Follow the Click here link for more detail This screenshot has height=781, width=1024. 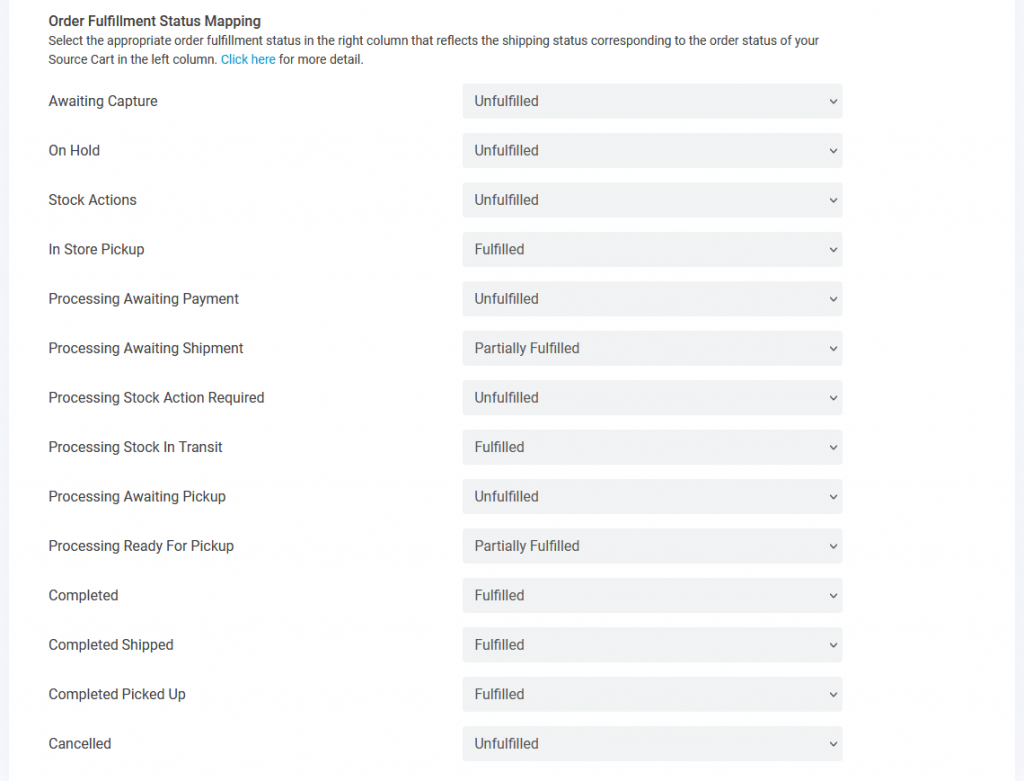point(248,59)
